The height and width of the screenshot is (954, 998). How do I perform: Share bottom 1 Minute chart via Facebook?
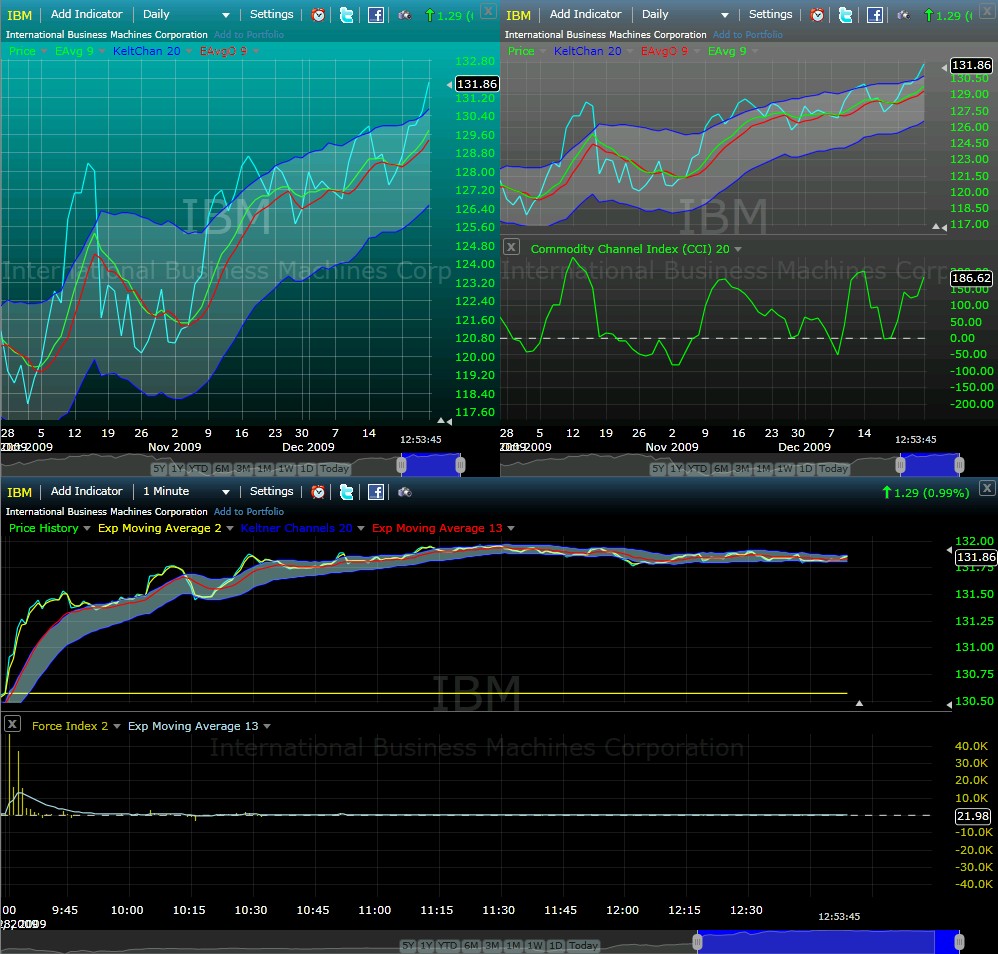[376, 491]
